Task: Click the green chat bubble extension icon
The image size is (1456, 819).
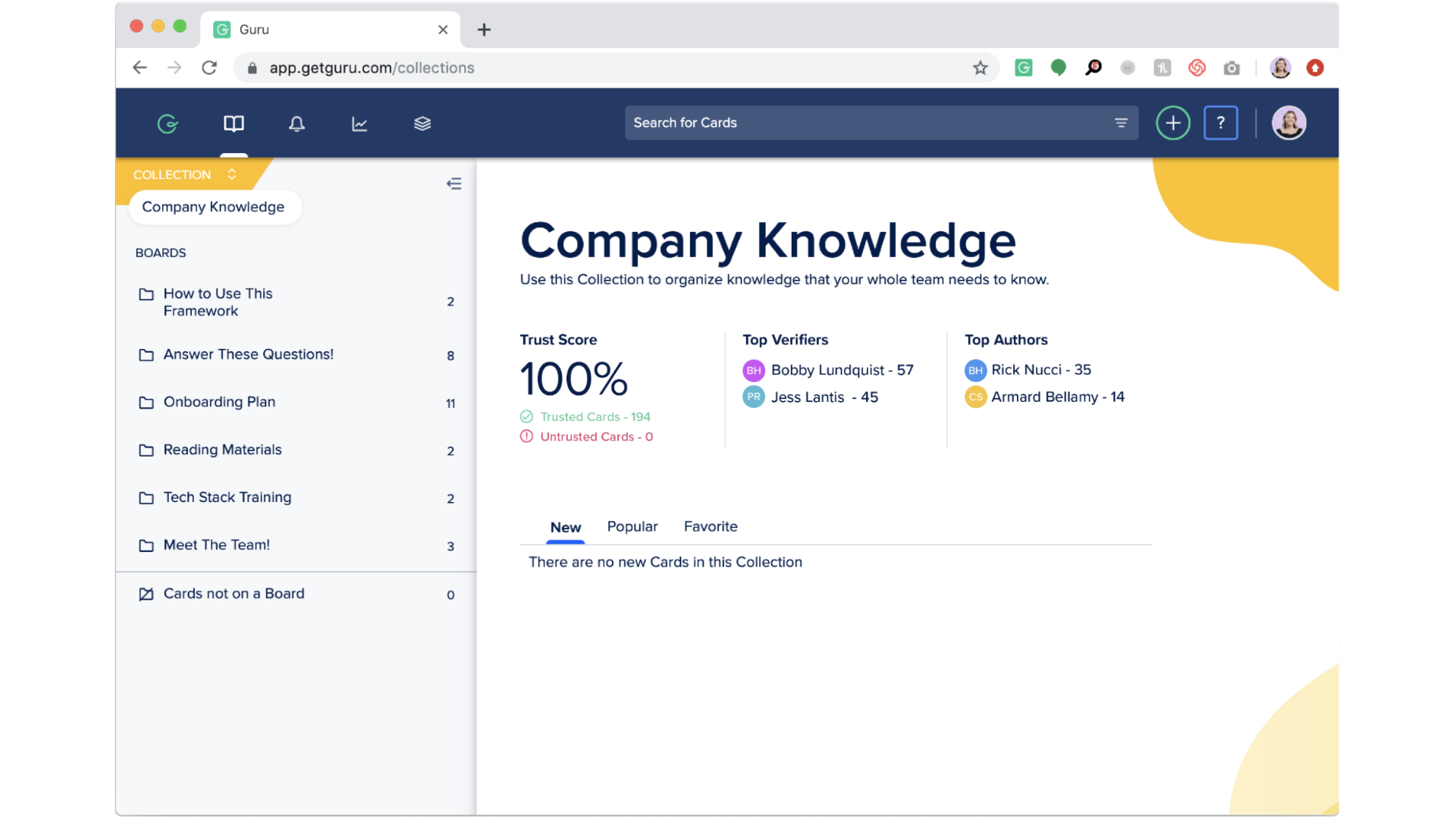Action: click(1059, 67)
